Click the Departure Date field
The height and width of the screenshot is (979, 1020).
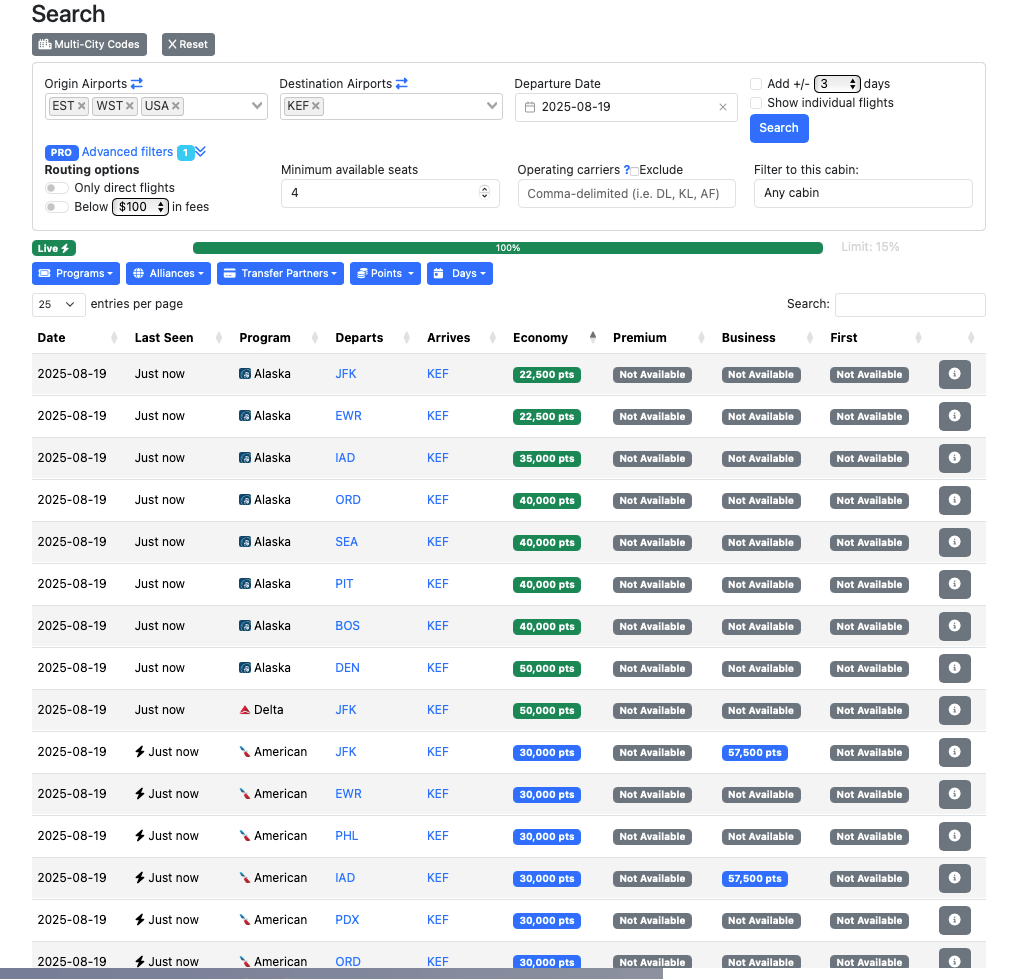pyautogui.click(x=626, y=107)
